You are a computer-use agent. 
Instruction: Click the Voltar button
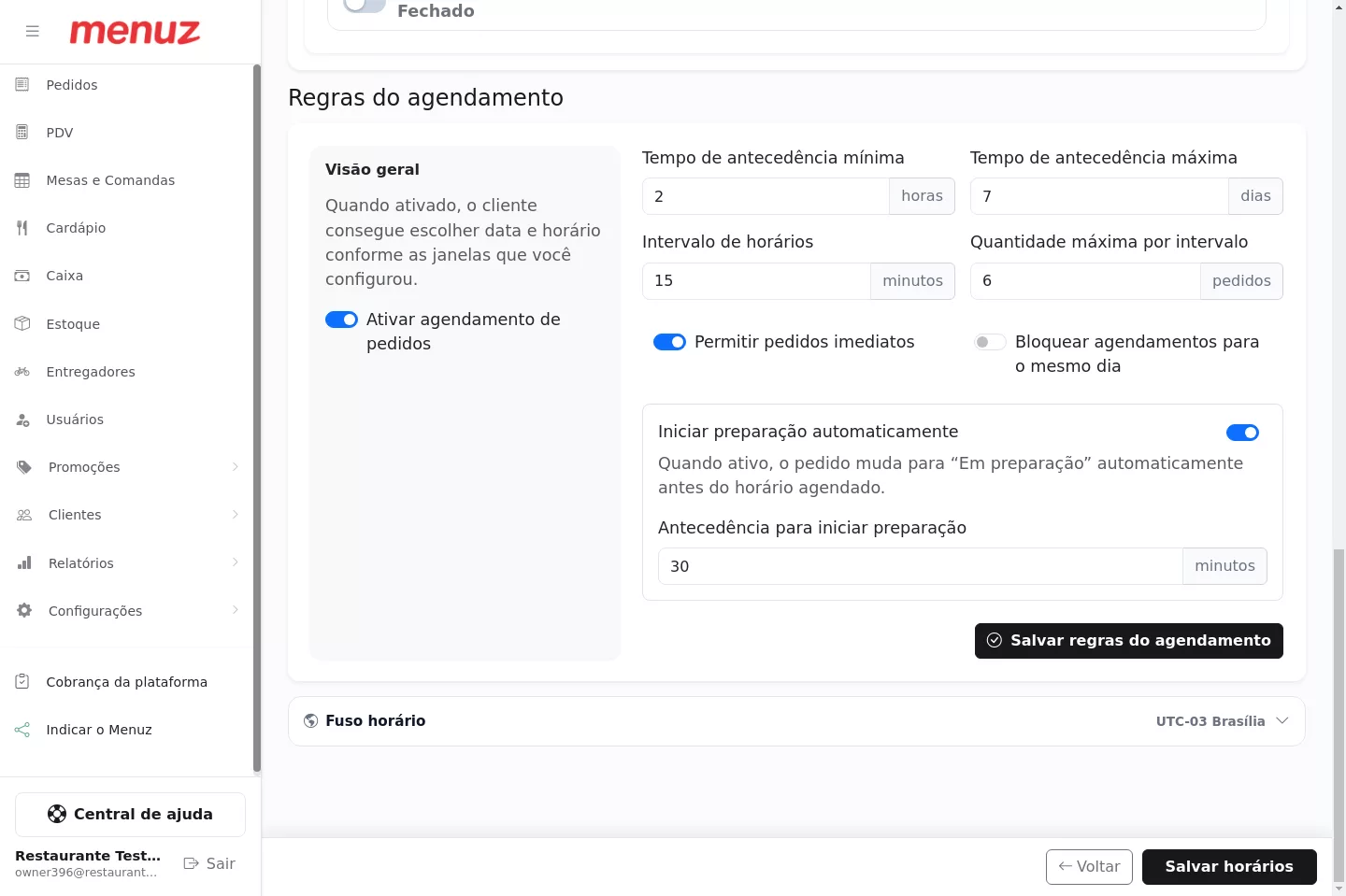click(1089, 867)
